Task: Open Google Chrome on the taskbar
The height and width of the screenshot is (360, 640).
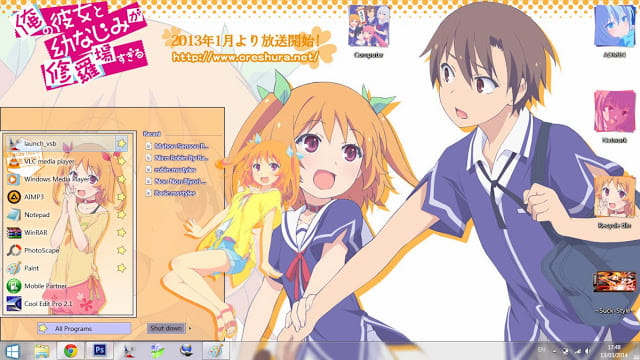Action: pyautogui.click(x=71, y=351)
